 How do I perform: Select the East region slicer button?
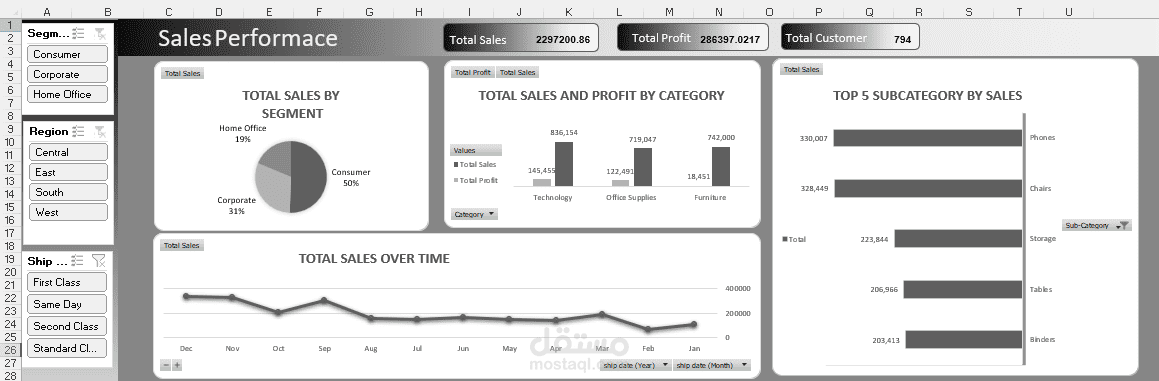click(x=68, y=172)
